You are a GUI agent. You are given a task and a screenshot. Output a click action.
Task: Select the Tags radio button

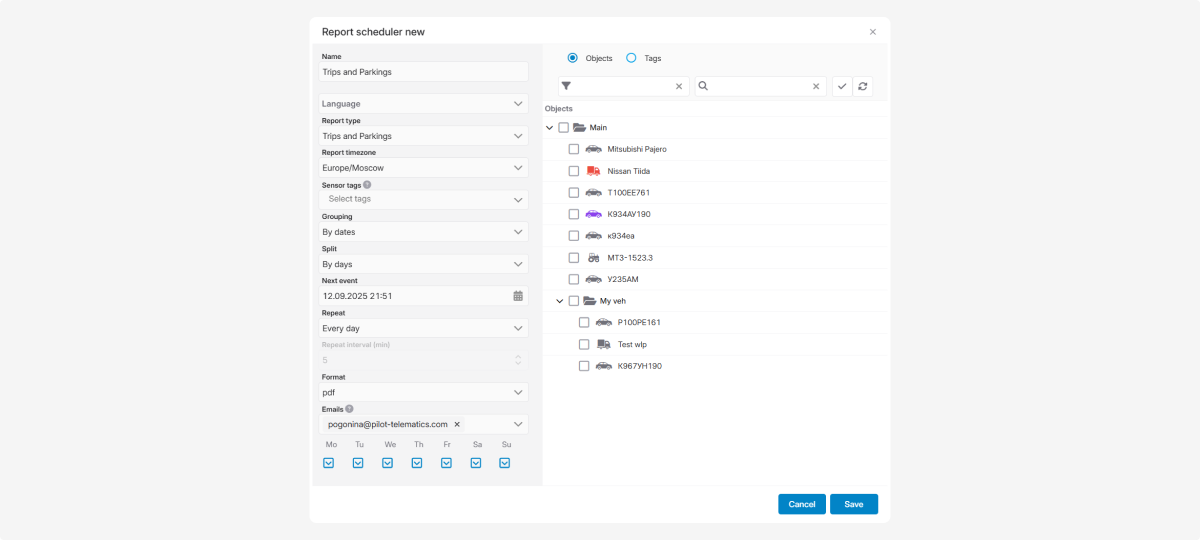click(x=631, y=58)
